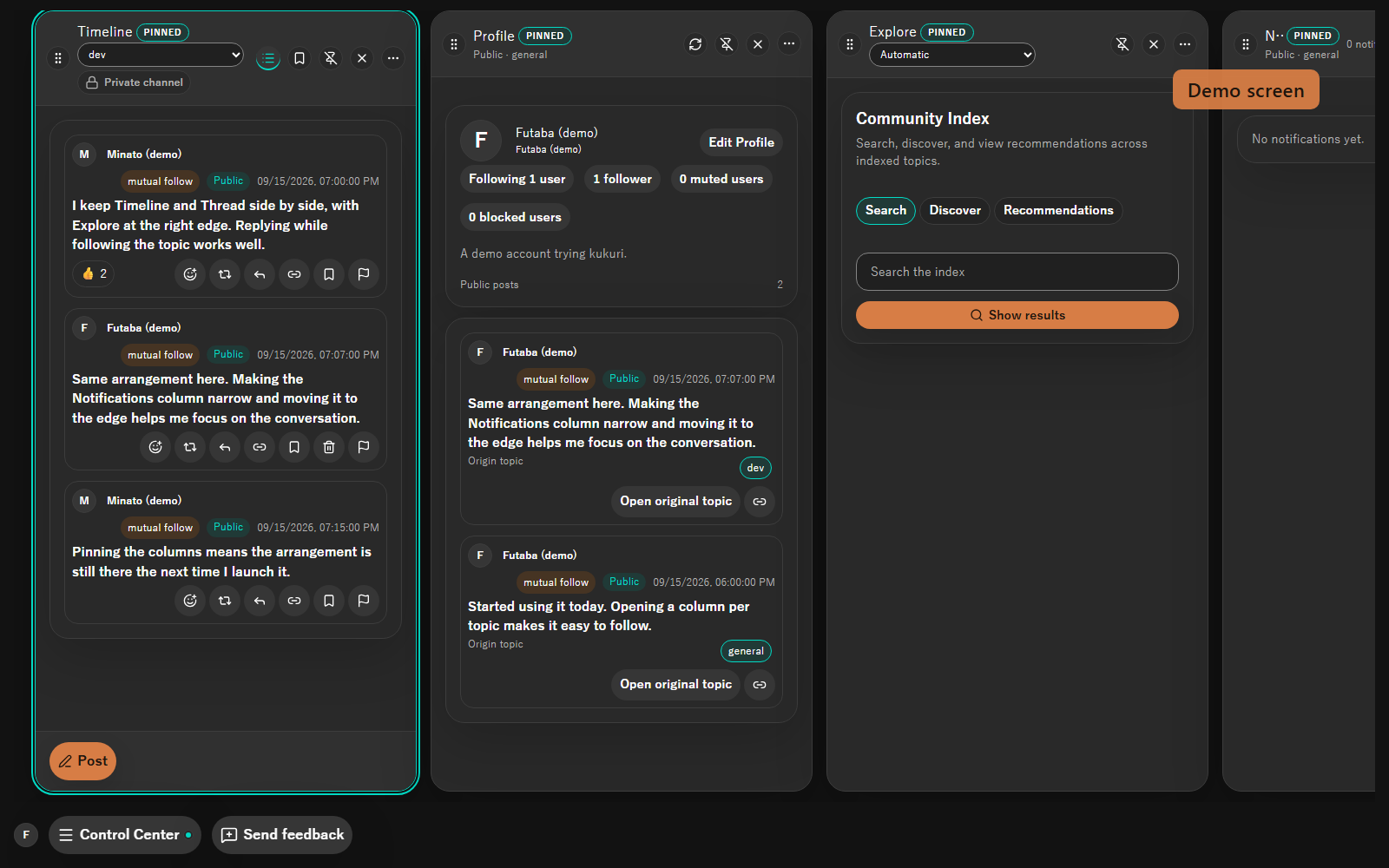
Task: Open original topic for the 06:00 profile post
Action: pyautogui.click(x=675, y=685)
